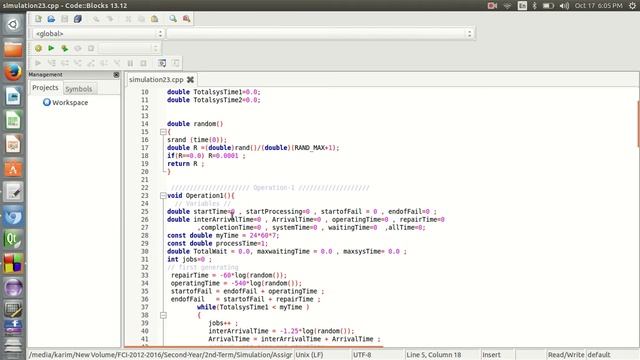Click the Save file toolbar icon
640x360 pixels.
click(x=64, y=19)
